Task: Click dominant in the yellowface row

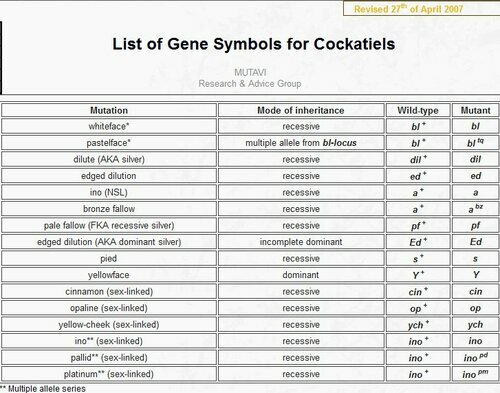Action: coord(301,275)
